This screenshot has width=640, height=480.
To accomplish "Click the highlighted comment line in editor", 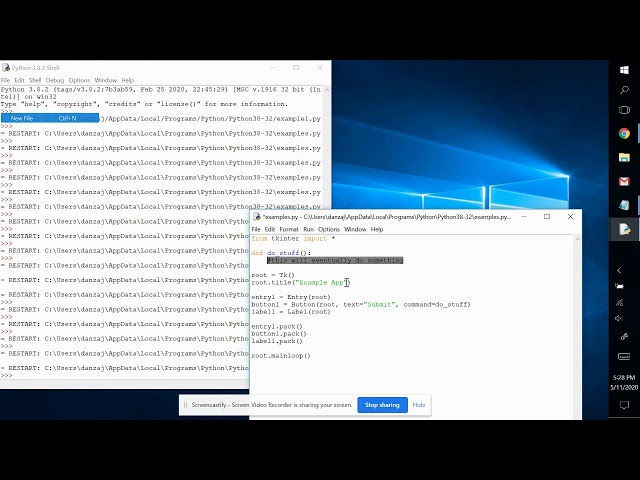I will point(335,260).
